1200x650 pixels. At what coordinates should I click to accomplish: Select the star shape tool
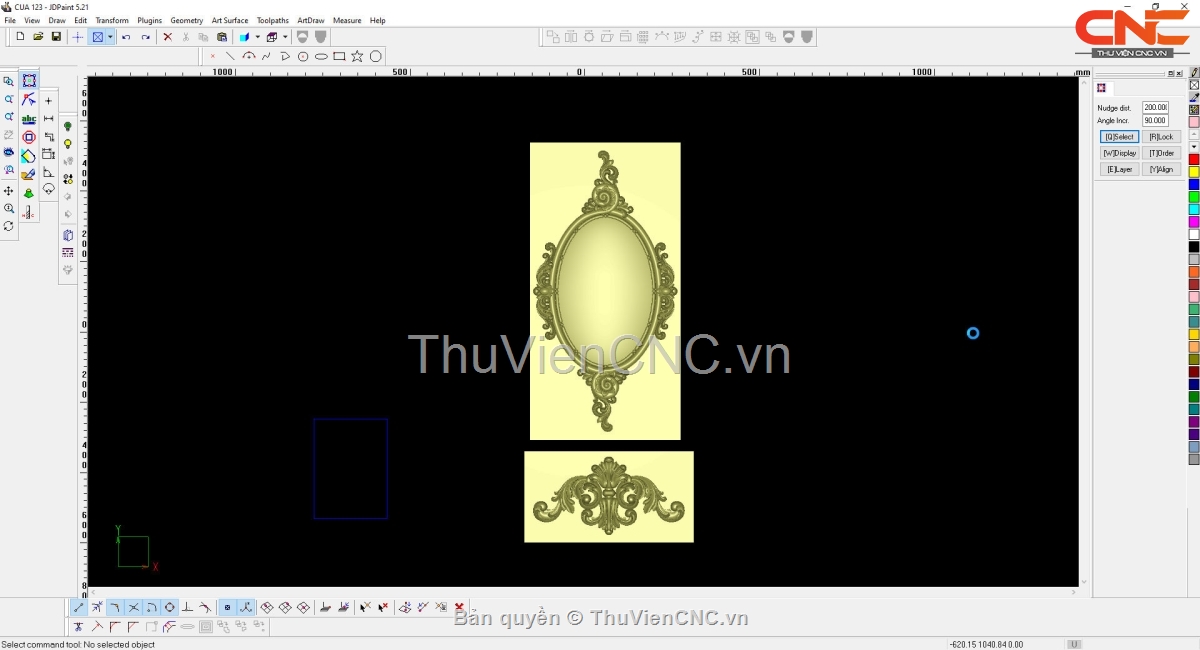click(357, 56)
